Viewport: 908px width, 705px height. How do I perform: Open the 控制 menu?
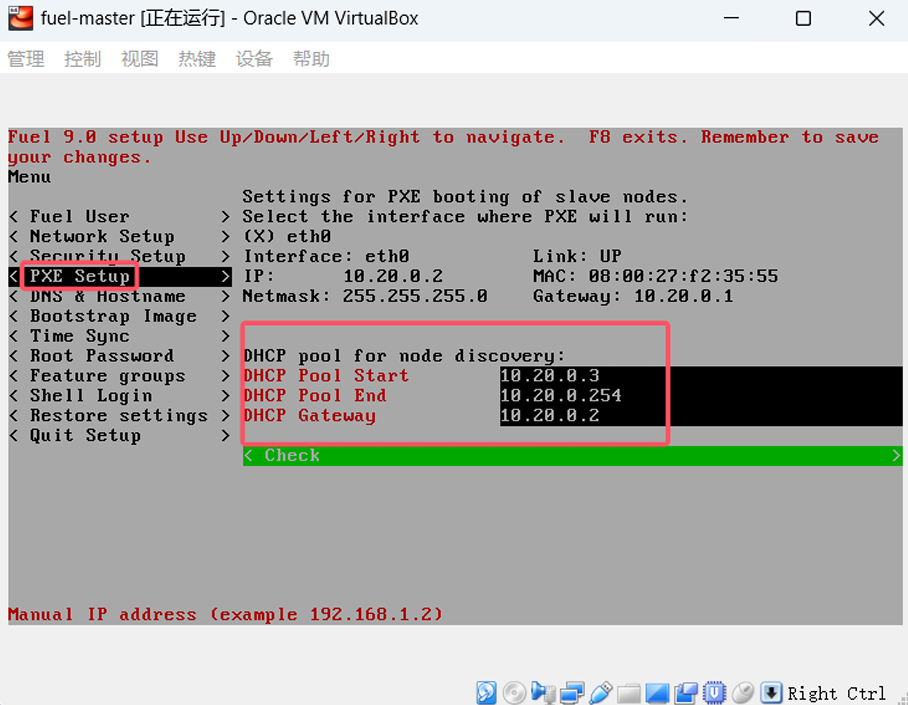(x=82, y=59)
